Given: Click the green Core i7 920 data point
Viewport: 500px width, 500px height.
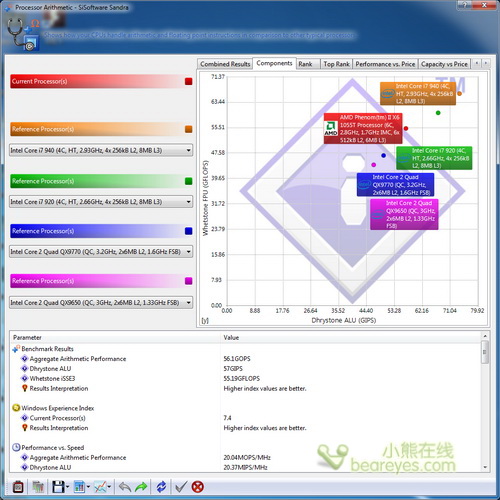Looking at the screenshot, I should (x=438, y=113).
